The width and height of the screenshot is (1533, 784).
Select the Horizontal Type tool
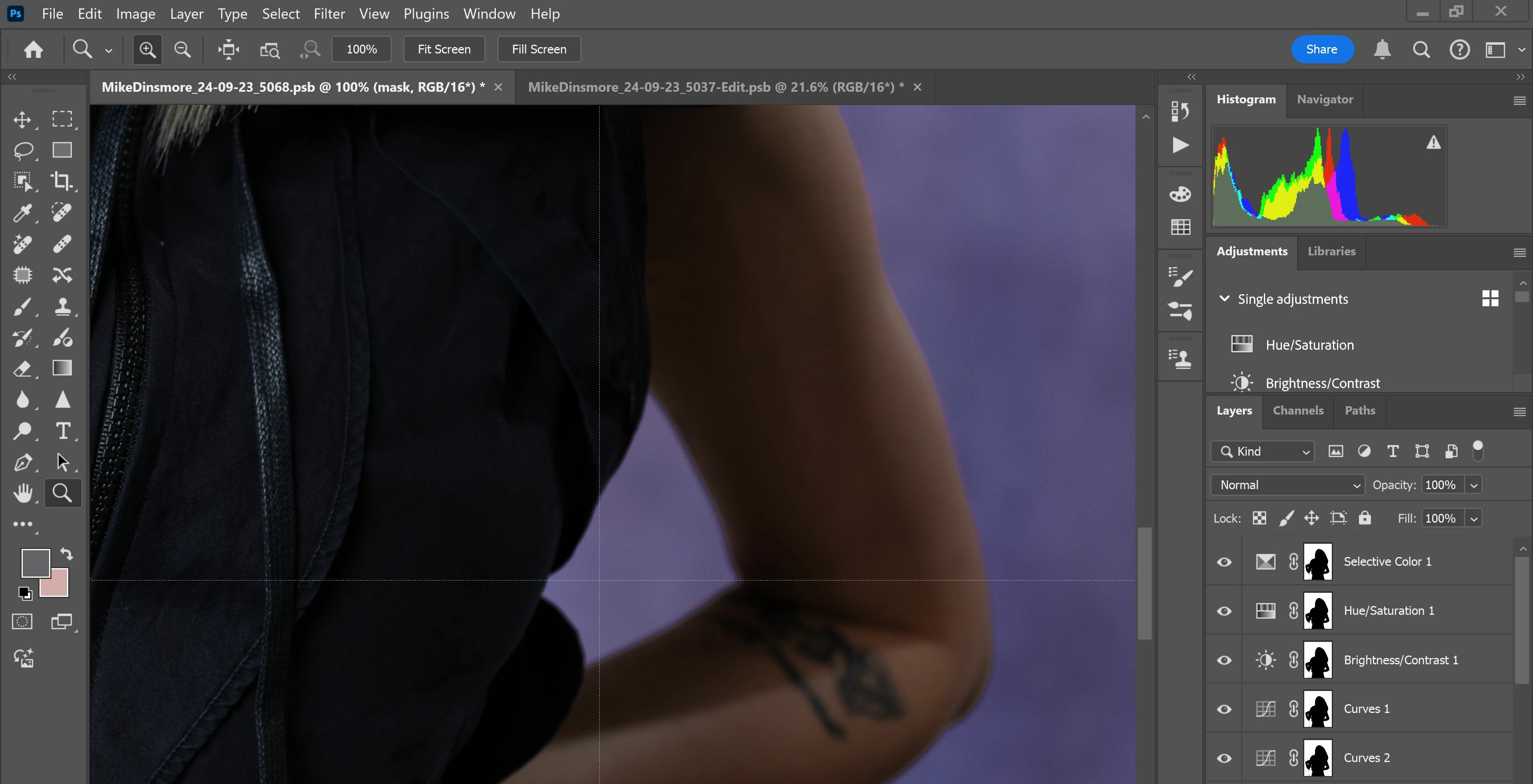coord(62,431)
